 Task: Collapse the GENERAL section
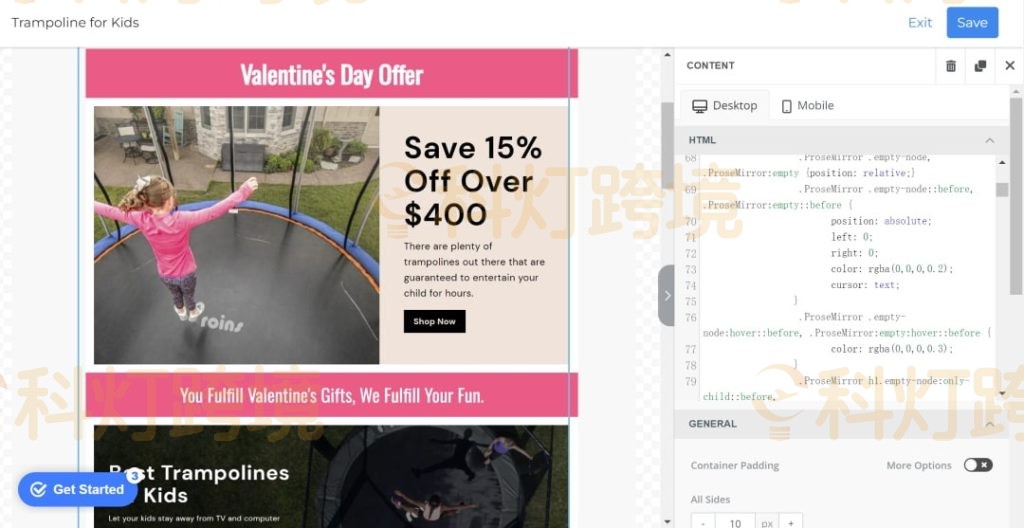pos(989,424)
